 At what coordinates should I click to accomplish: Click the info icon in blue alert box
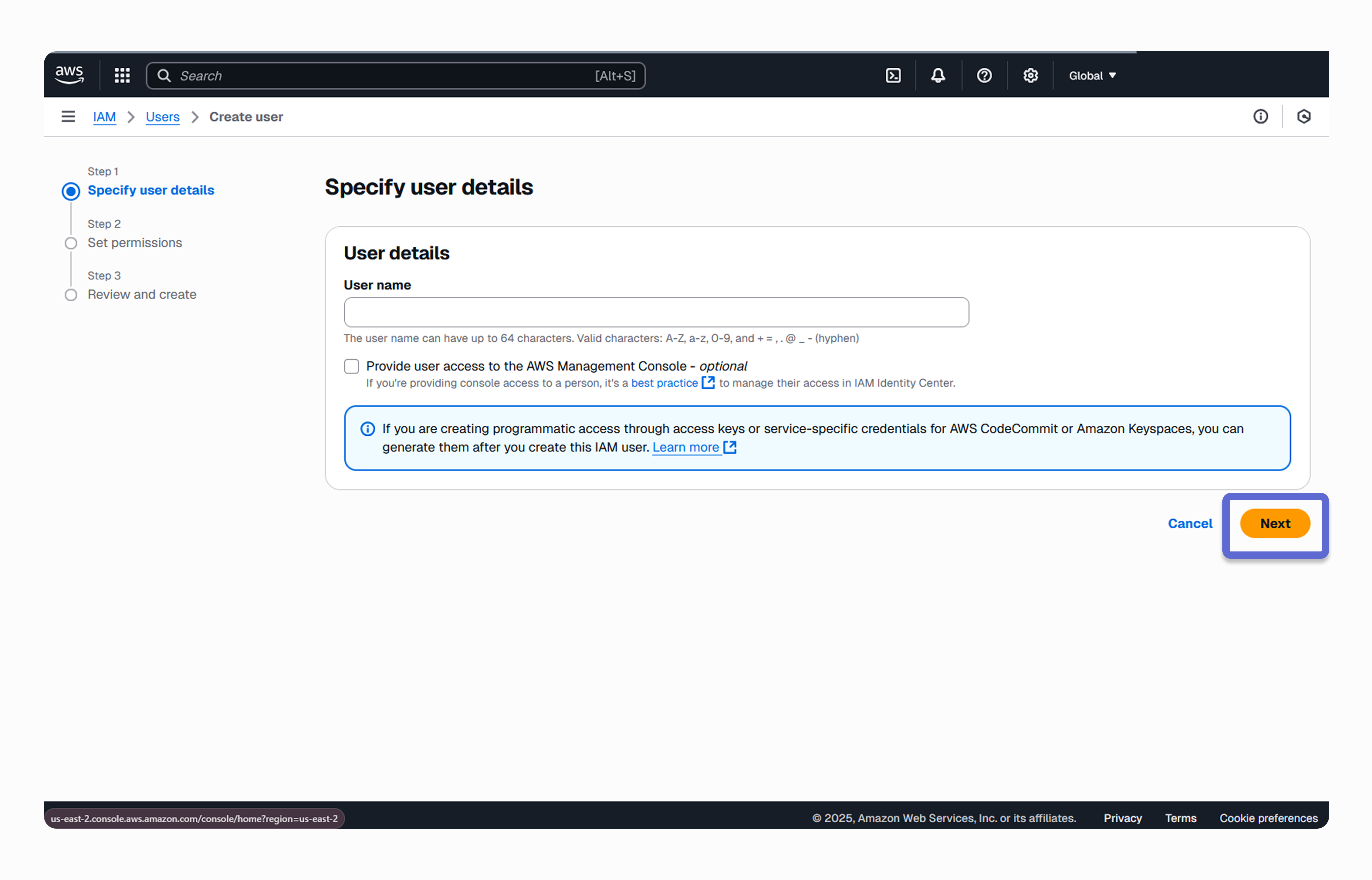368,429
